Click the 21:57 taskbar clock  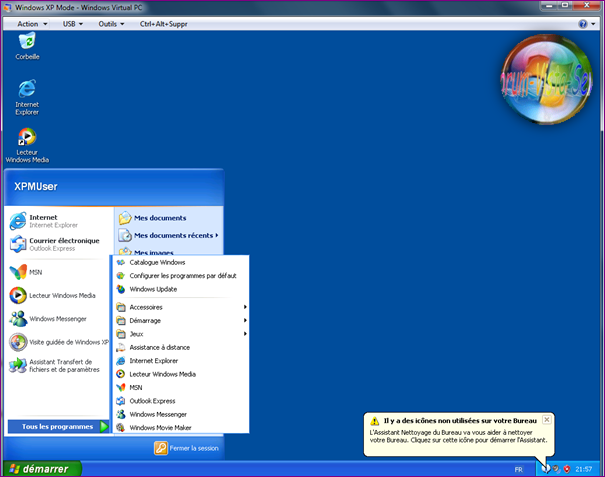coord(583,469)
